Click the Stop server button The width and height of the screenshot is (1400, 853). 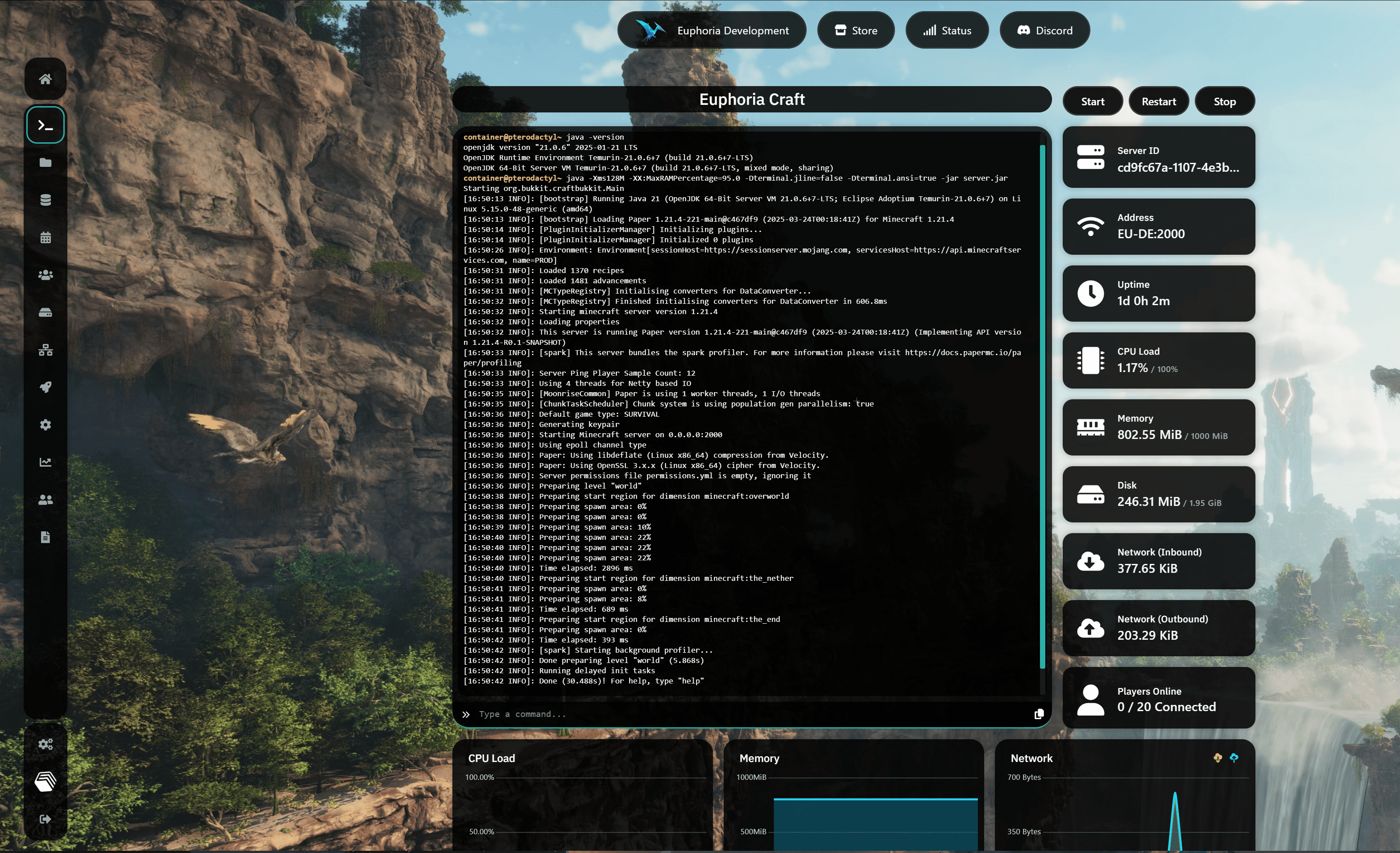coord(1224,101)
